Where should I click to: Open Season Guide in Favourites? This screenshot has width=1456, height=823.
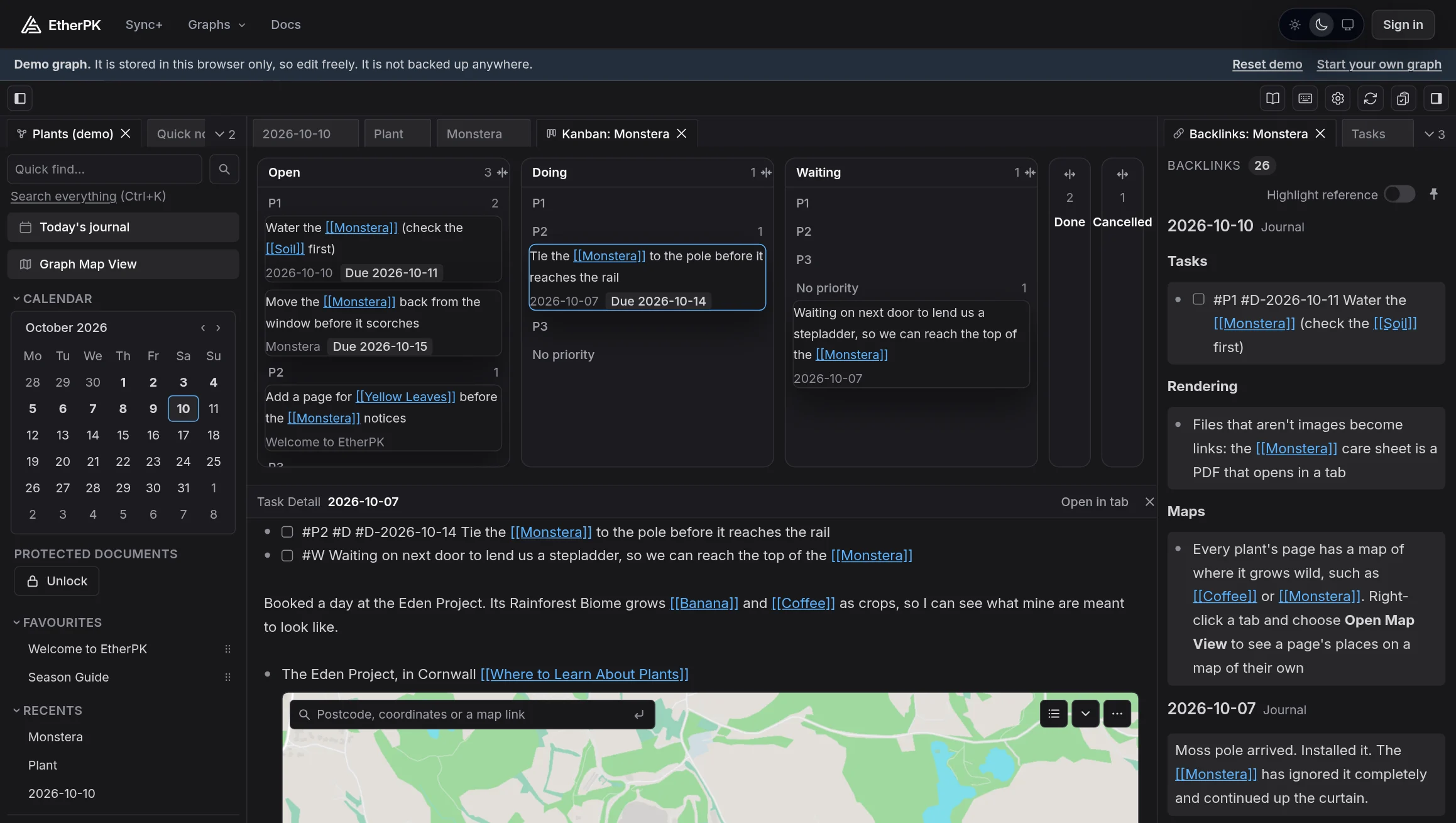[68, 677]
